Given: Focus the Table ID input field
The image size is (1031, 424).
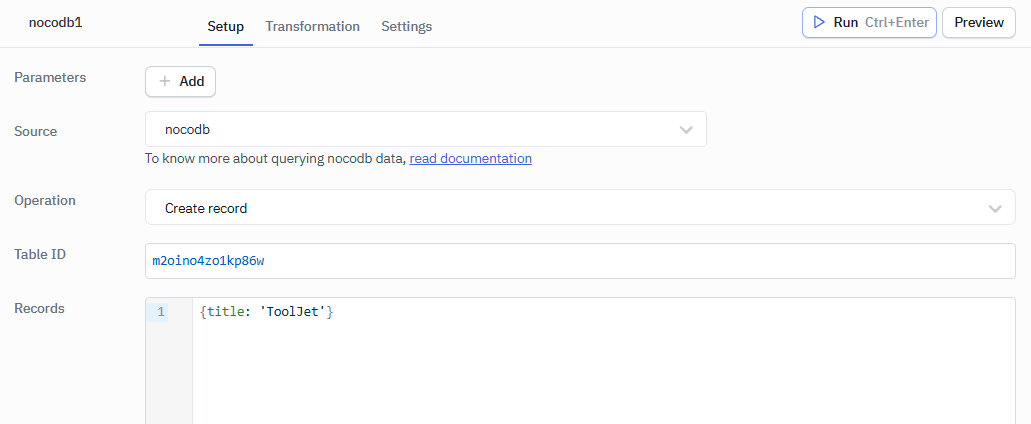Looking at the screenshot, I should pyautogui.click(x=580, y=261).
